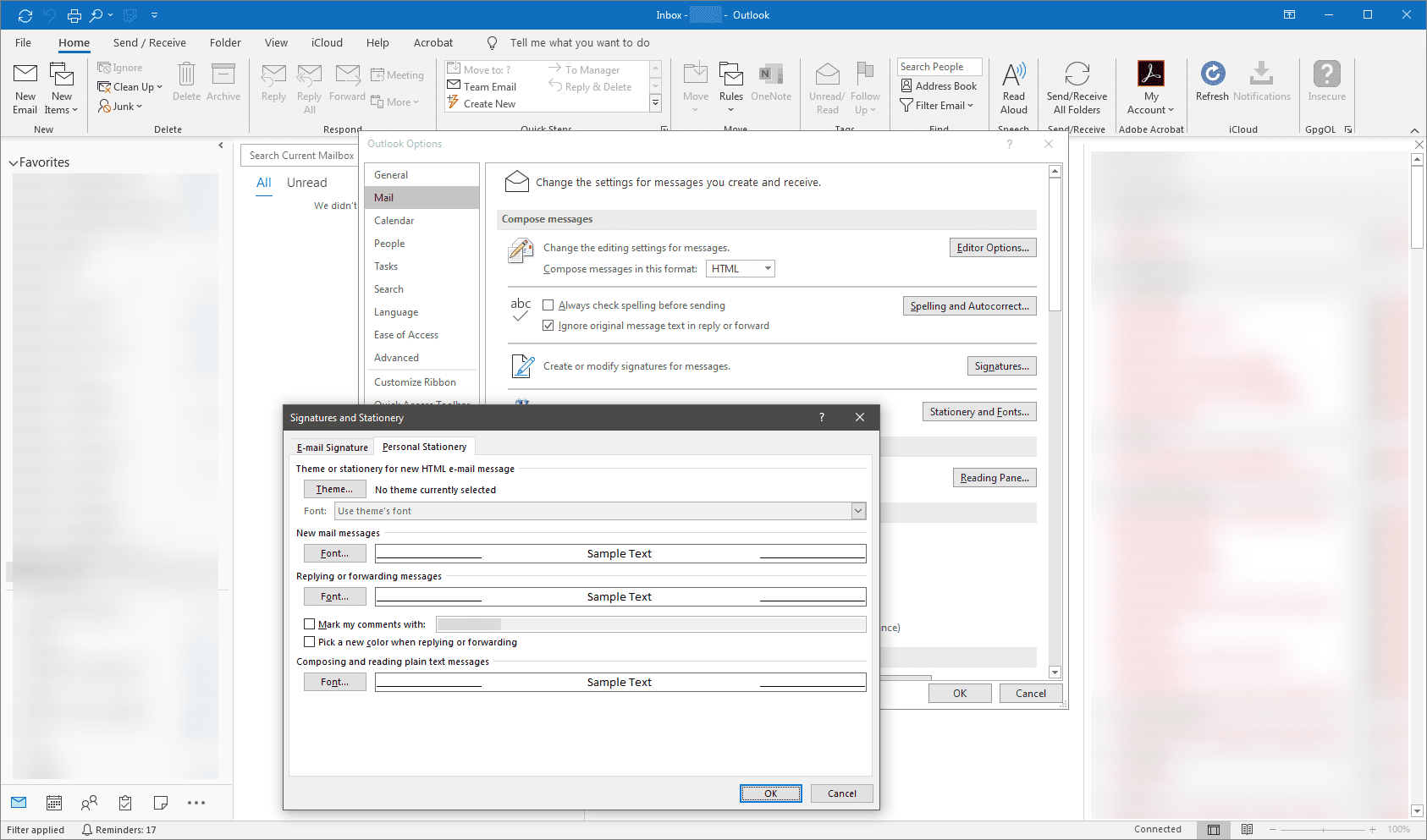1427x840 pixels.
Task: Click the Theme... button
Action: (x=334, y=489)
